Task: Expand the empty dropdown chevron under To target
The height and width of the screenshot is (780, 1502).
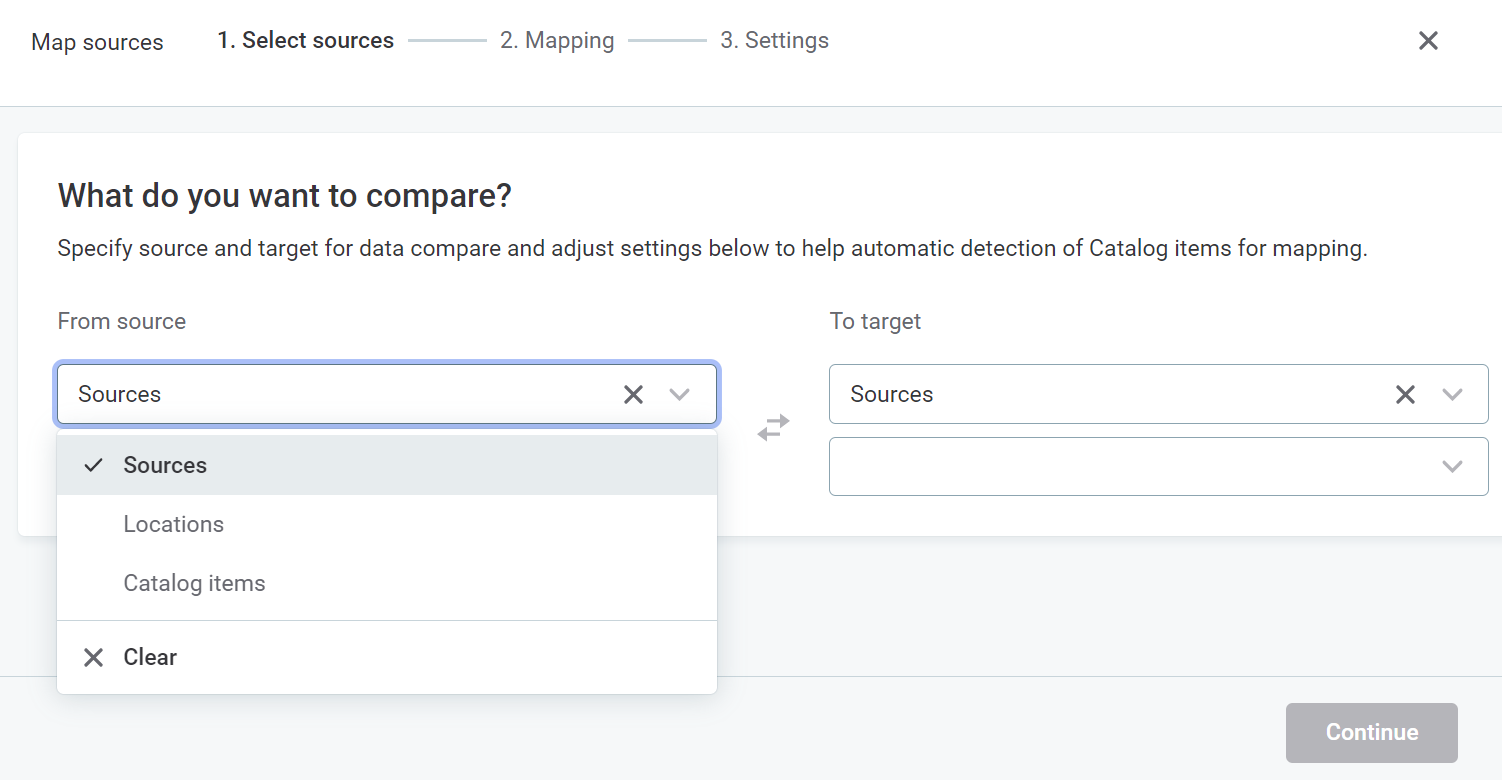Action: pyautogui.click(x=1452, y=466)
